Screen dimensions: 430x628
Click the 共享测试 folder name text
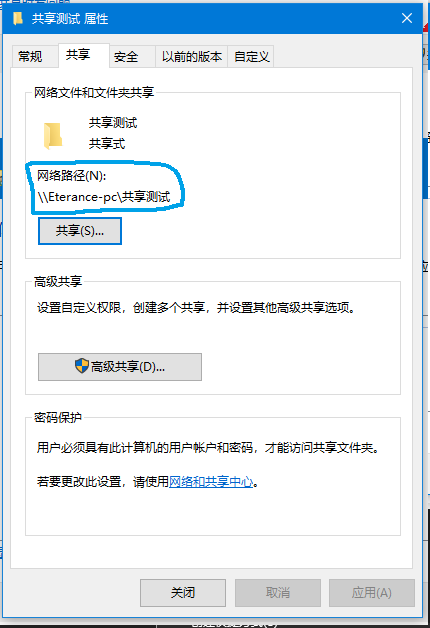tap(113, 123)
